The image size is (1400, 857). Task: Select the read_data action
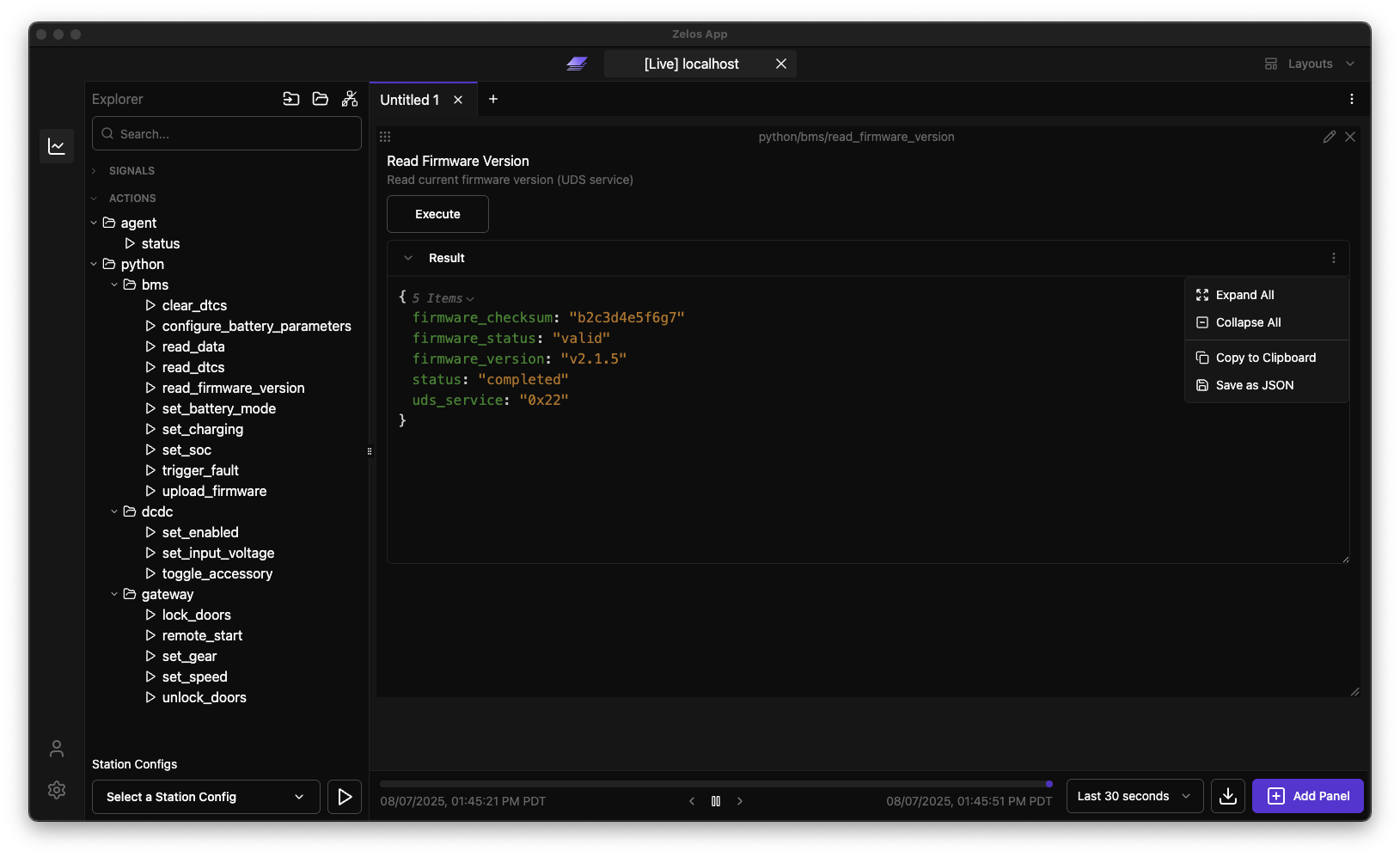tap(193, 346)
